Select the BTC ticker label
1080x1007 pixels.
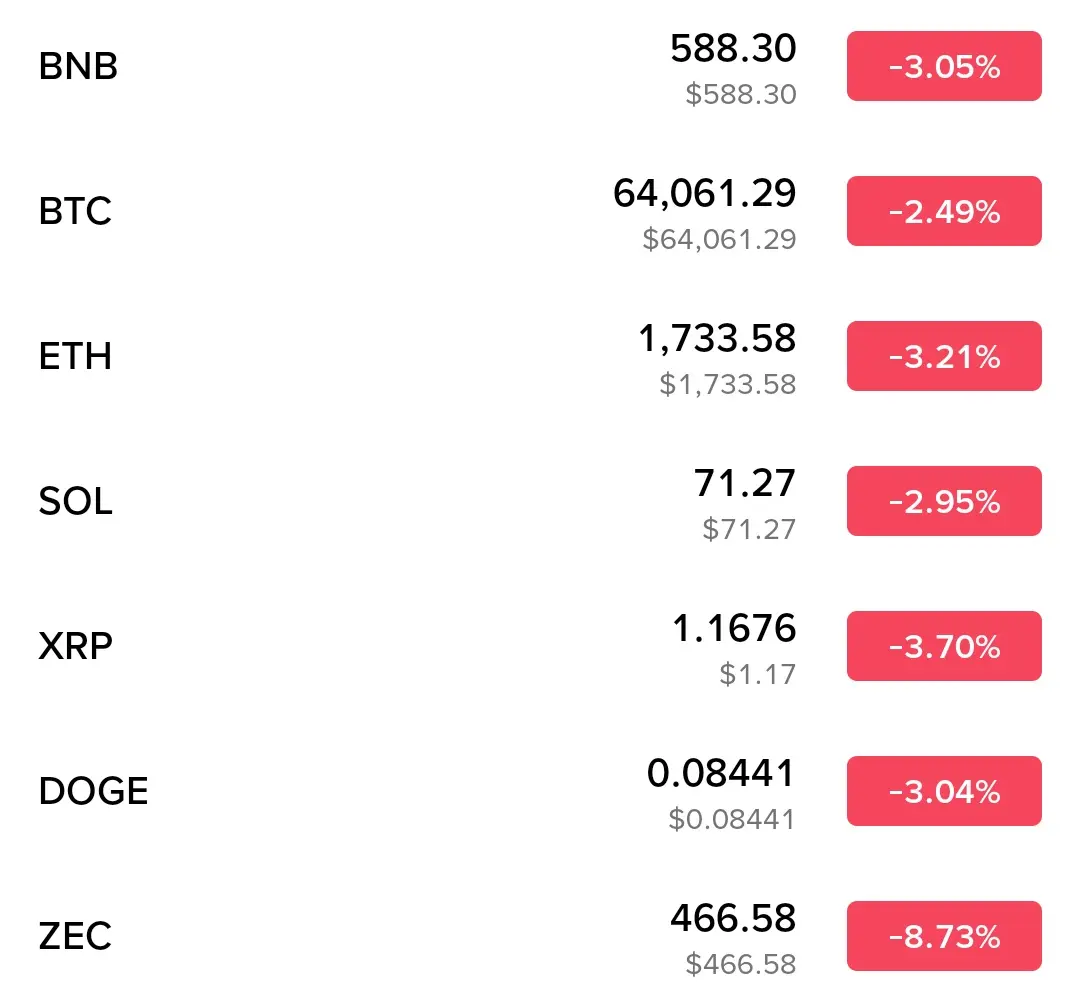pyautogui.click(x=75, y=211)
